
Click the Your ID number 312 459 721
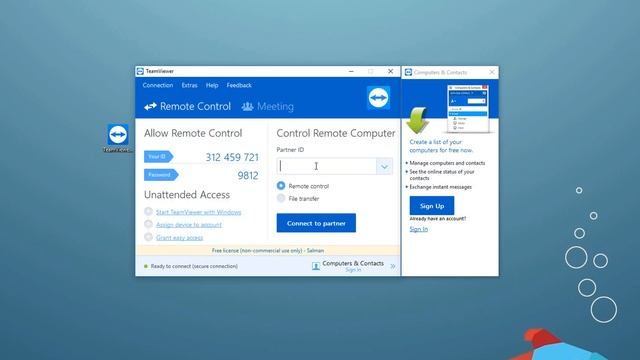coord(232,157)
